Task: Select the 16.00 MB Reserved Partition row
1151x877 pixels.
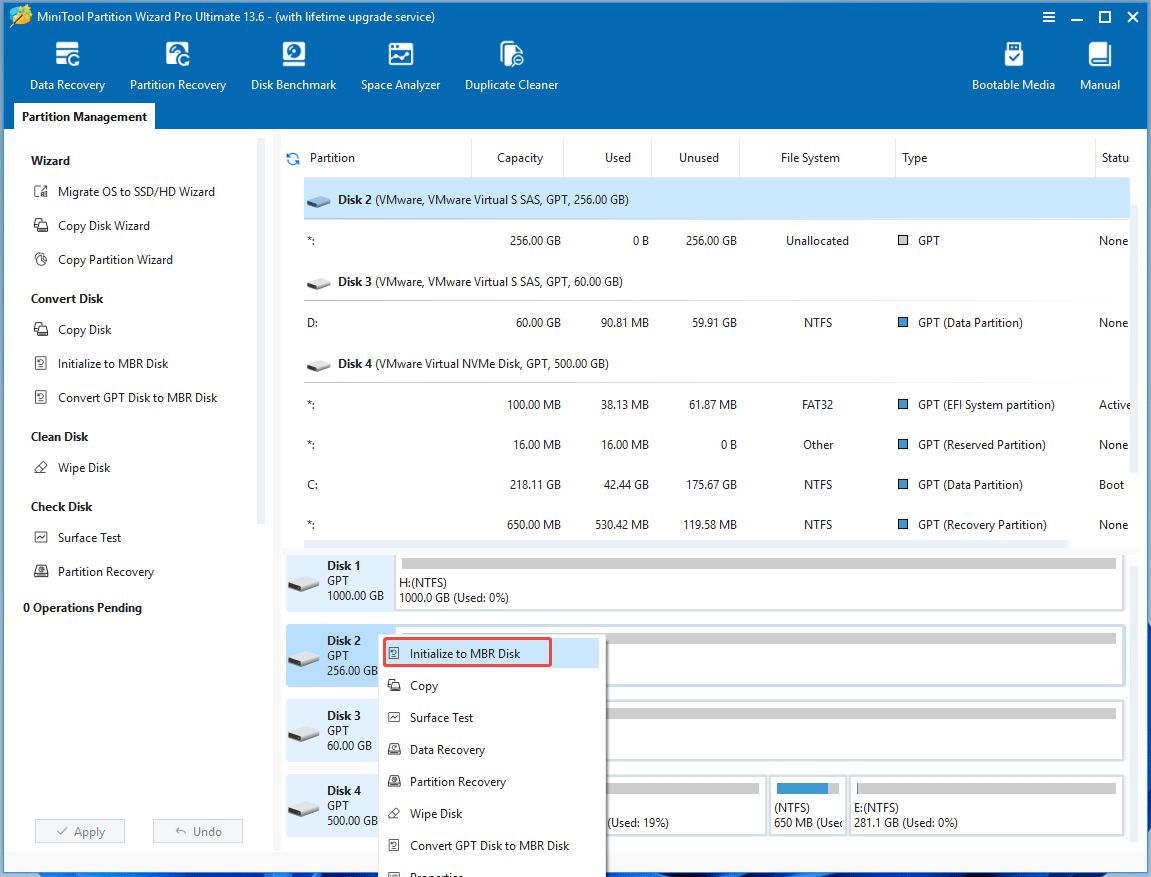Action: [x=716, y=445]
